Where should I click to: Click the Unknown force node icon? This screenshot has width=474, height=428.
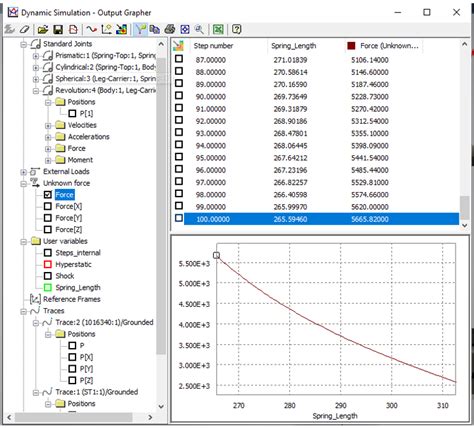point(35,183)
